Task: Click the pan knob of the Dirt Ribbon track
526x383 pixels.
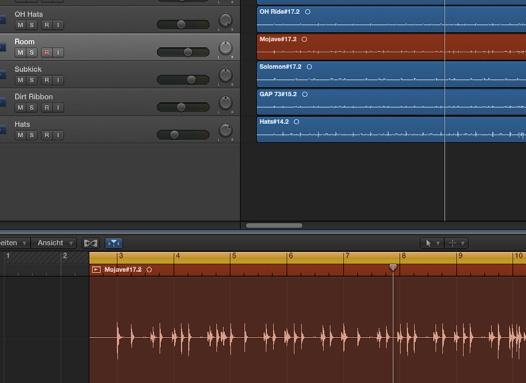Action: click(x=225, y=103)
